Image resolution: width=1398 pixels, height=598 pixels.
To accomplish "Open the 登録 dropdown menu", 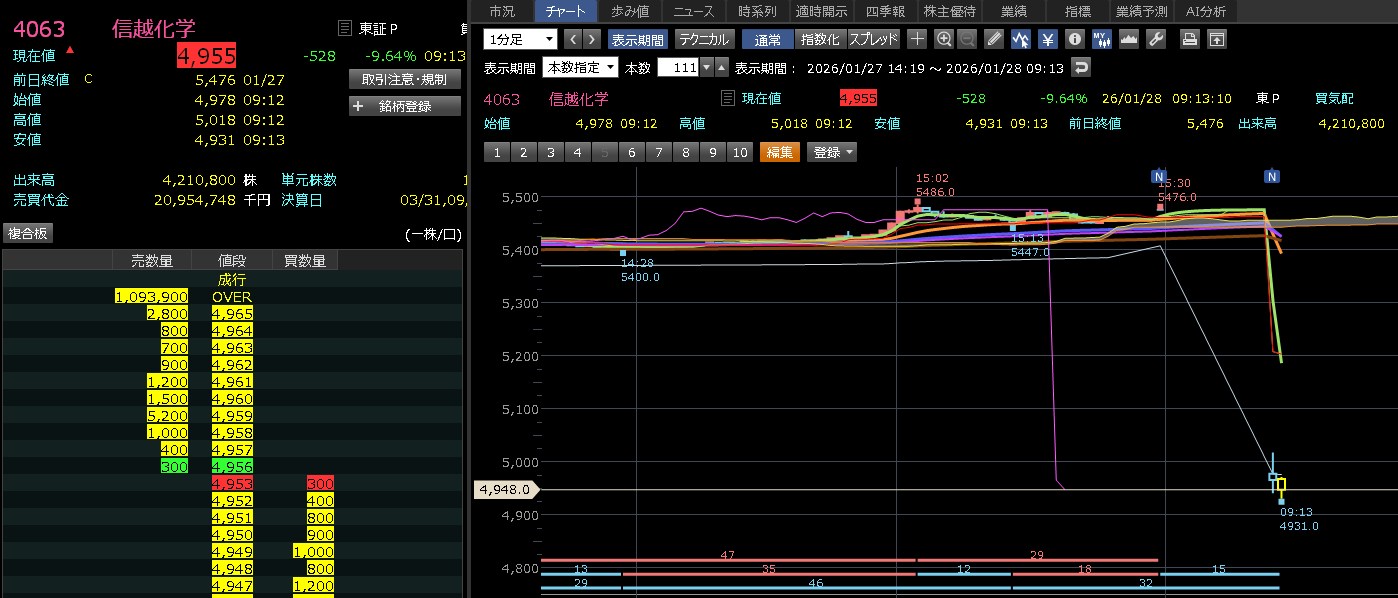I will [832, 152].
